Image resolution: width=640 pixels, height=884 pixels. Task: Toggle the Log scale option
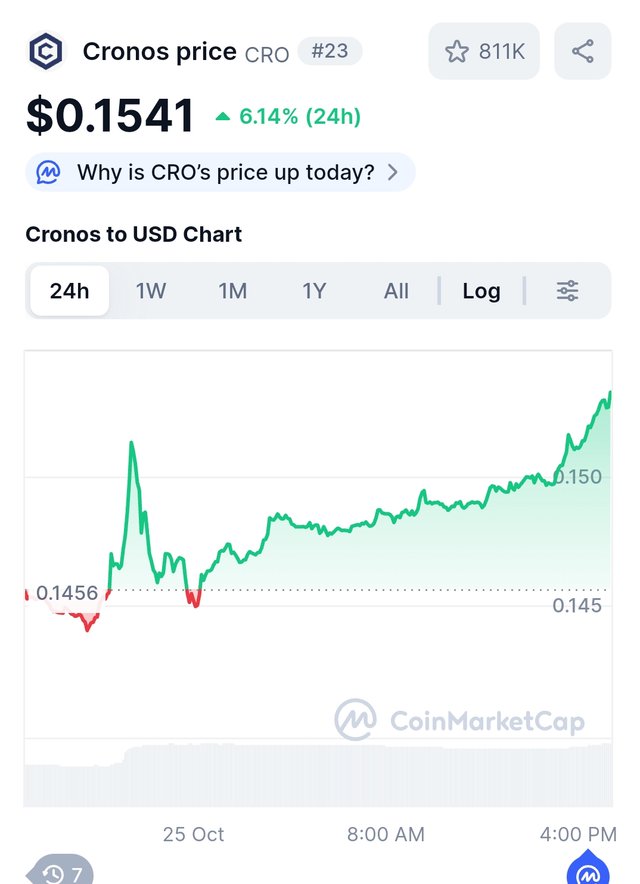pos(481,291)
